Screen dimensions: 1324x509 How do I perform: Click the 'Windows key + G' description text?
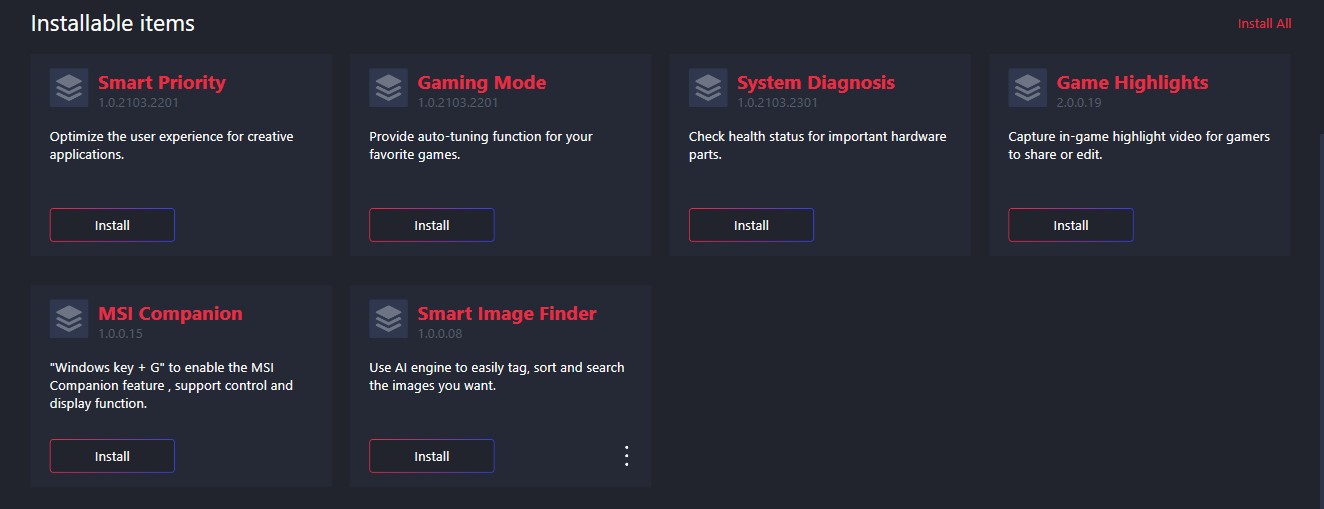click(172, 386)
